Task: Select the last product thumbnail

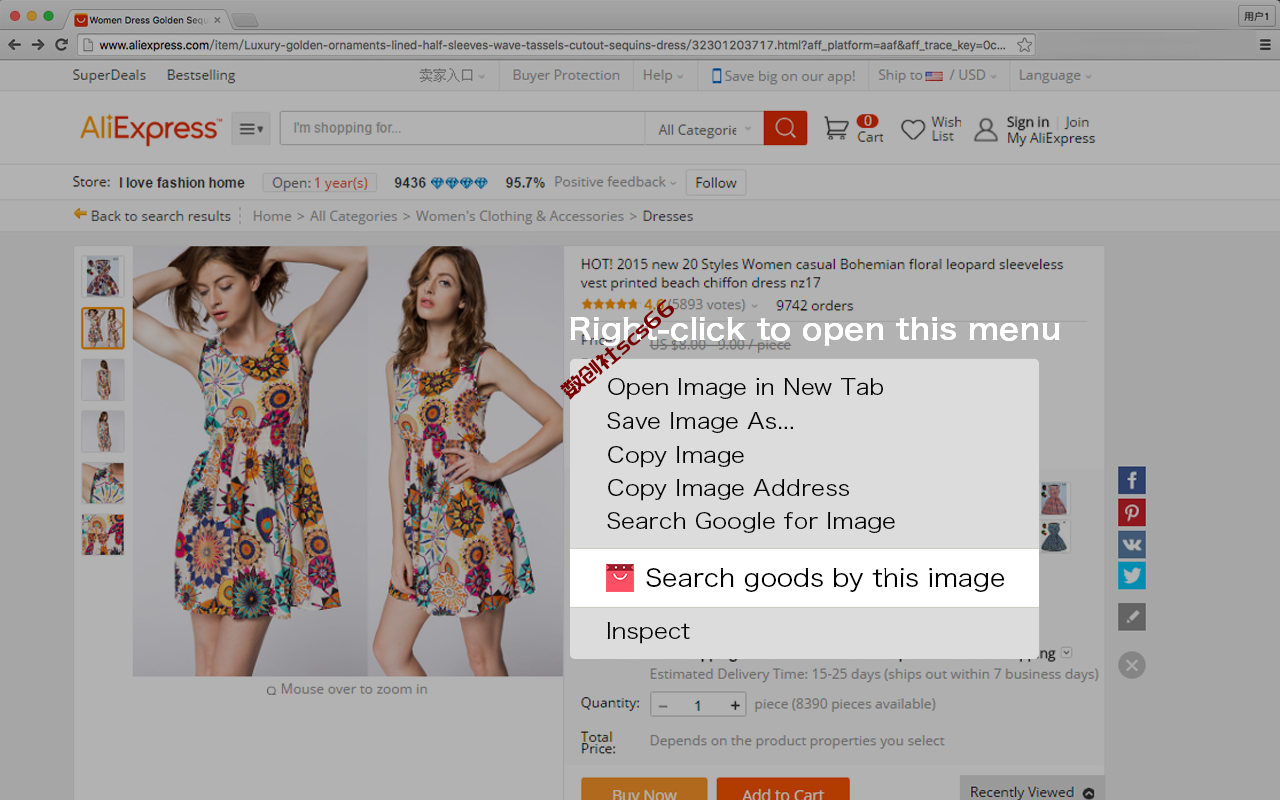Action: pyautogui.click(x=103, y=535)
